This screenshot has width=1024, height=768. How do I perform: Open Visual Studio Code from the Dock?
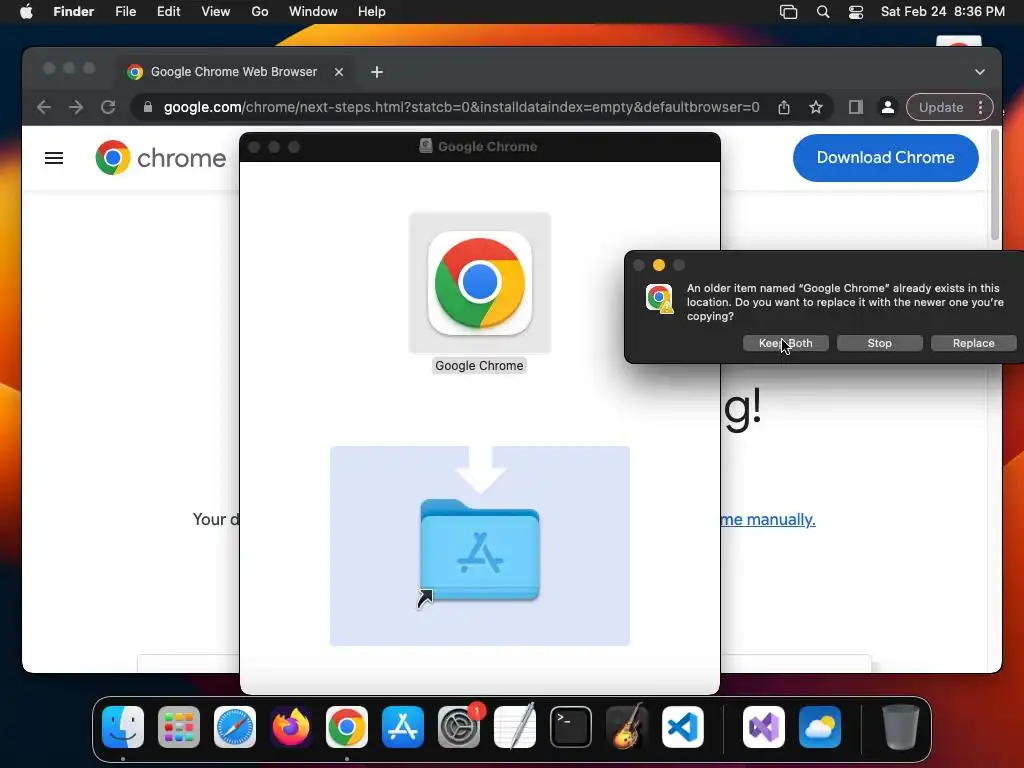(682, 727)
